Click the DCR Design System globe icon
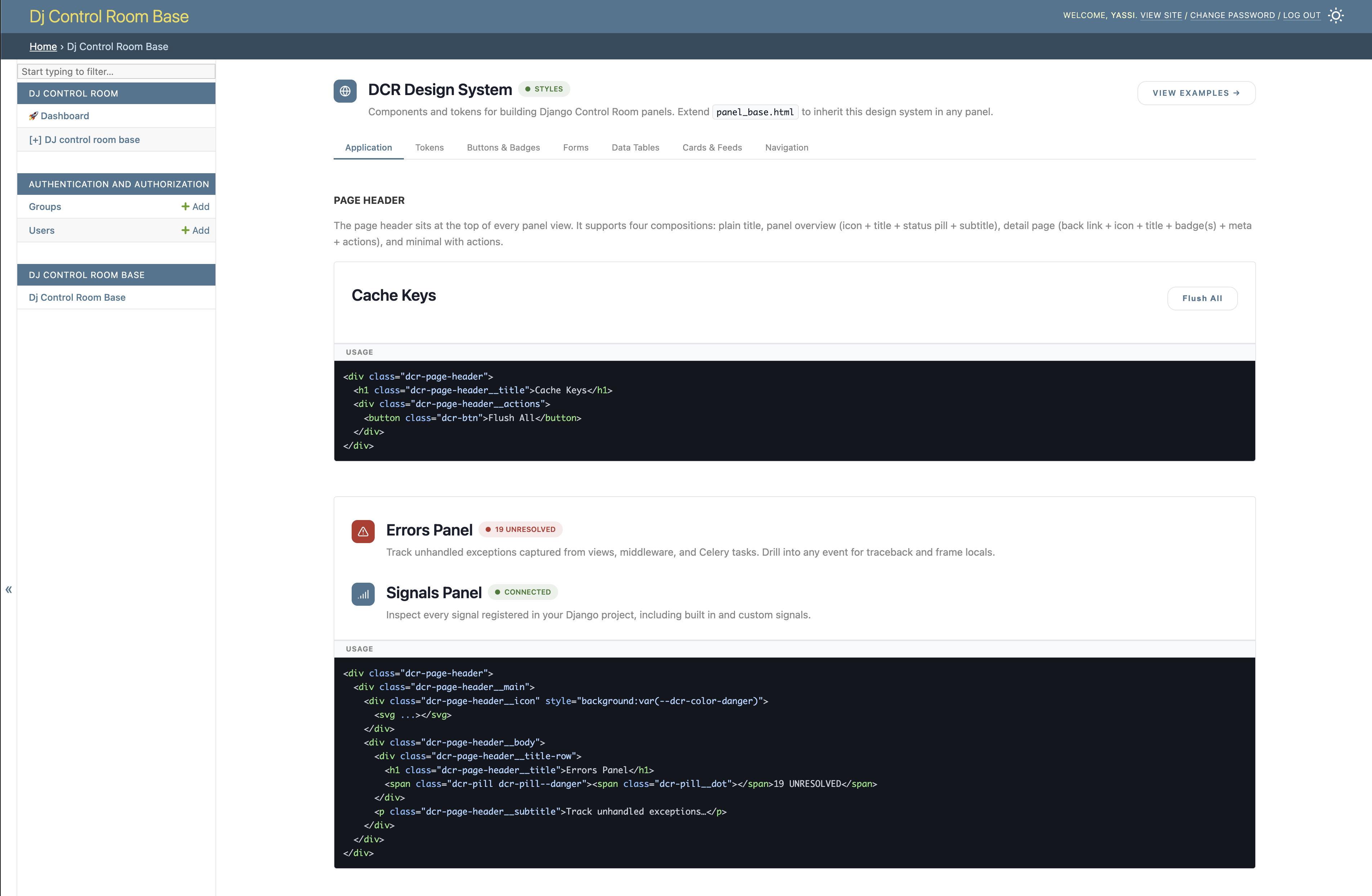 (345, 91)
